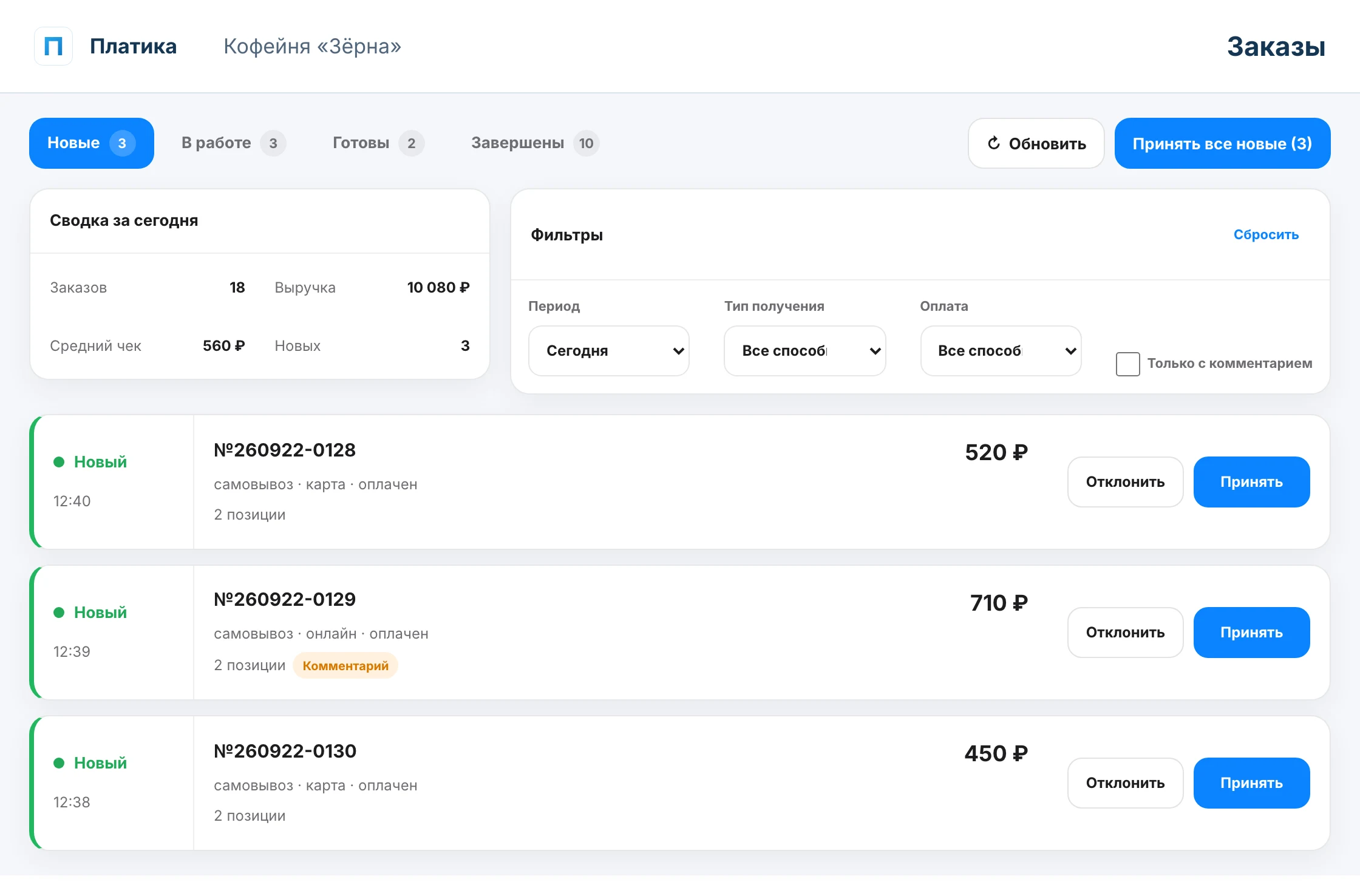Decline order №260922-0129
Screen dimensions: 1360x896
pyautogui.click(x=1125, y=633)
